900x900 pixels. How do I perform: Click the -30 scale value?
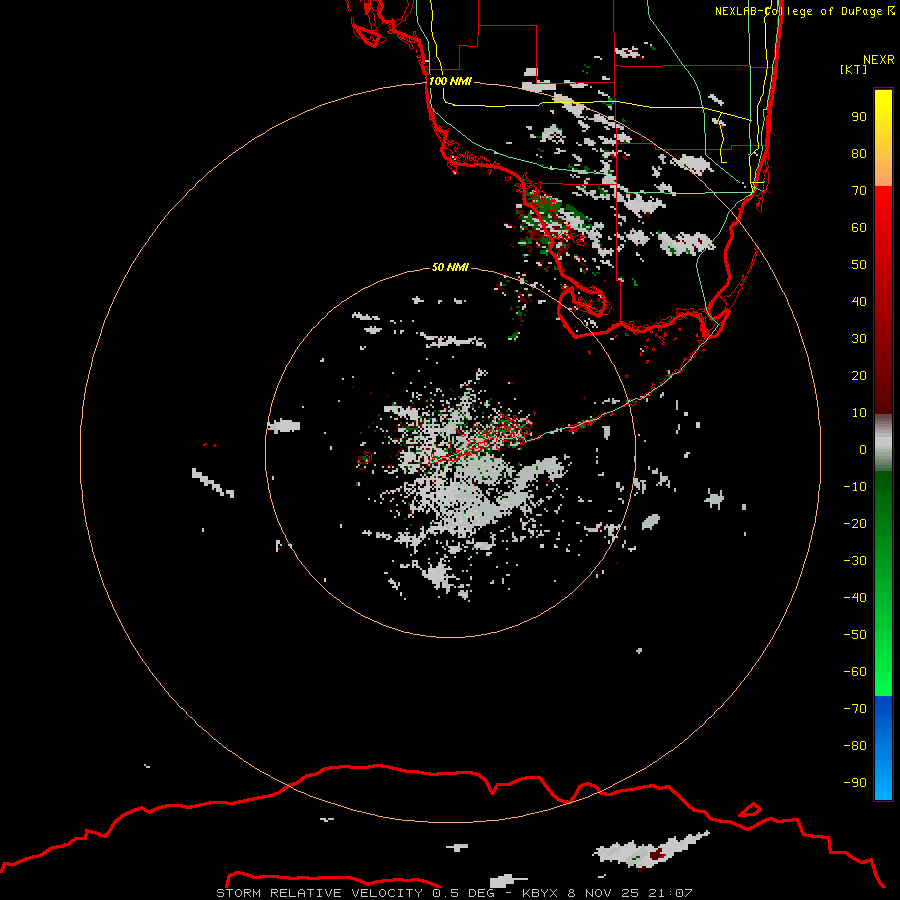(x=855, y=561)
